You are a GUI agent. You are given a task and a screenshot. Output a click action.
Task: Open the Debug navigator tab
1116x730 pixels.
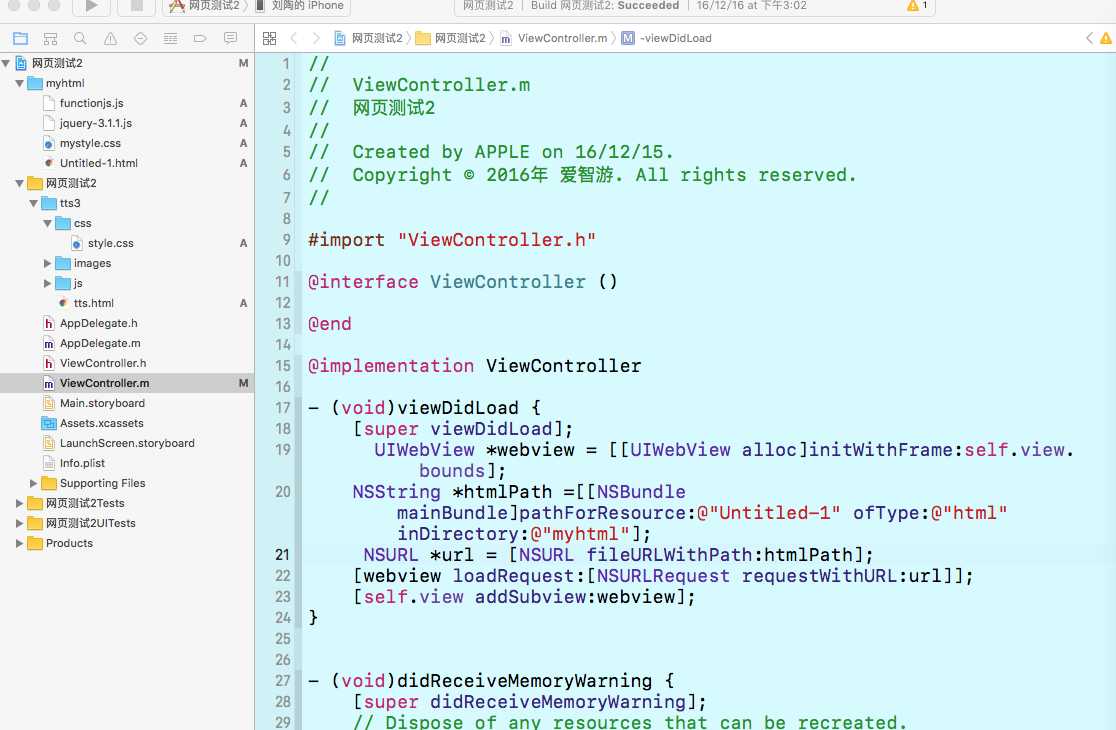pyautogui.click(x=170, y=38)
